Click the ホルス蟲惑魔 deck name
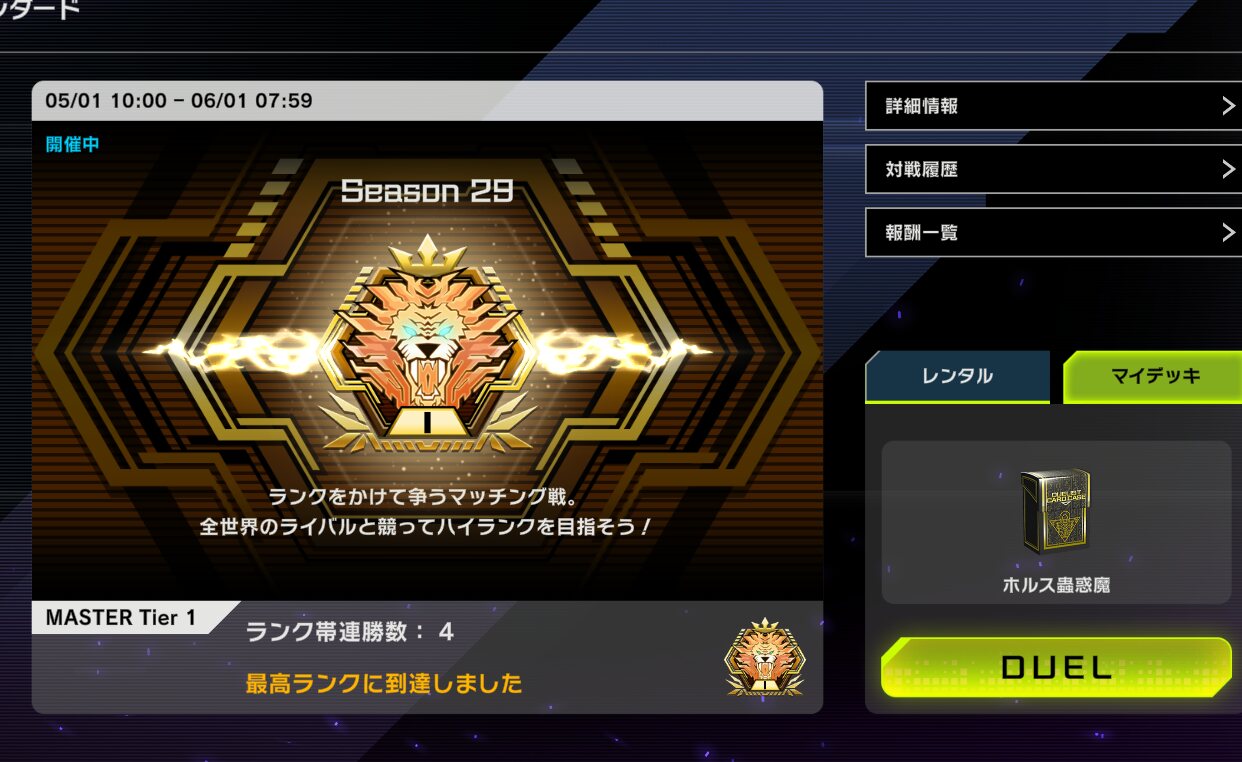This screenshot has width=1242, height=762. (1056, 585)
